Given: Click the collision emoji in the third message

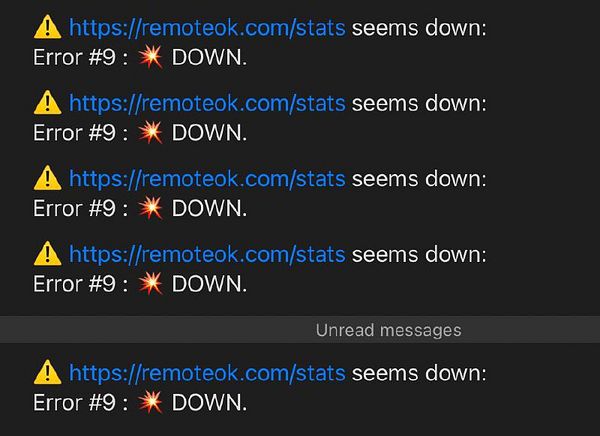Looking at the screenshot, I should 151,208.
